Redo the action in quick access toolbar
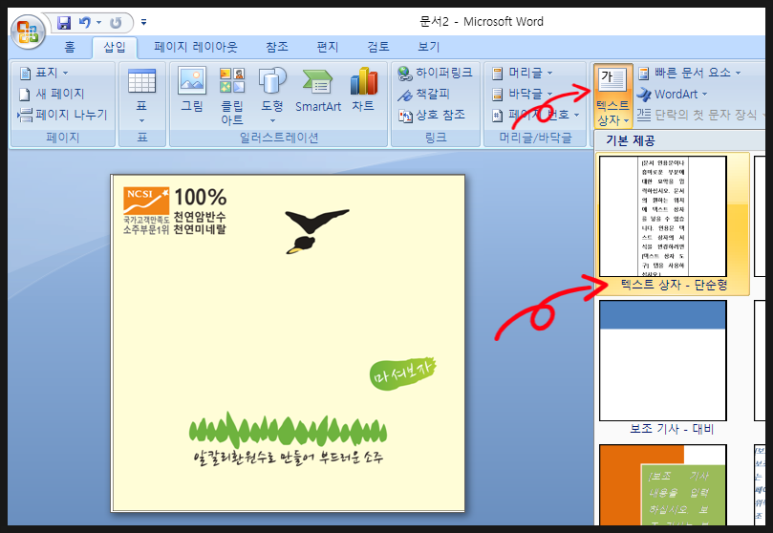Viewport: 773px width, 533px height. (x=115, y=23)
